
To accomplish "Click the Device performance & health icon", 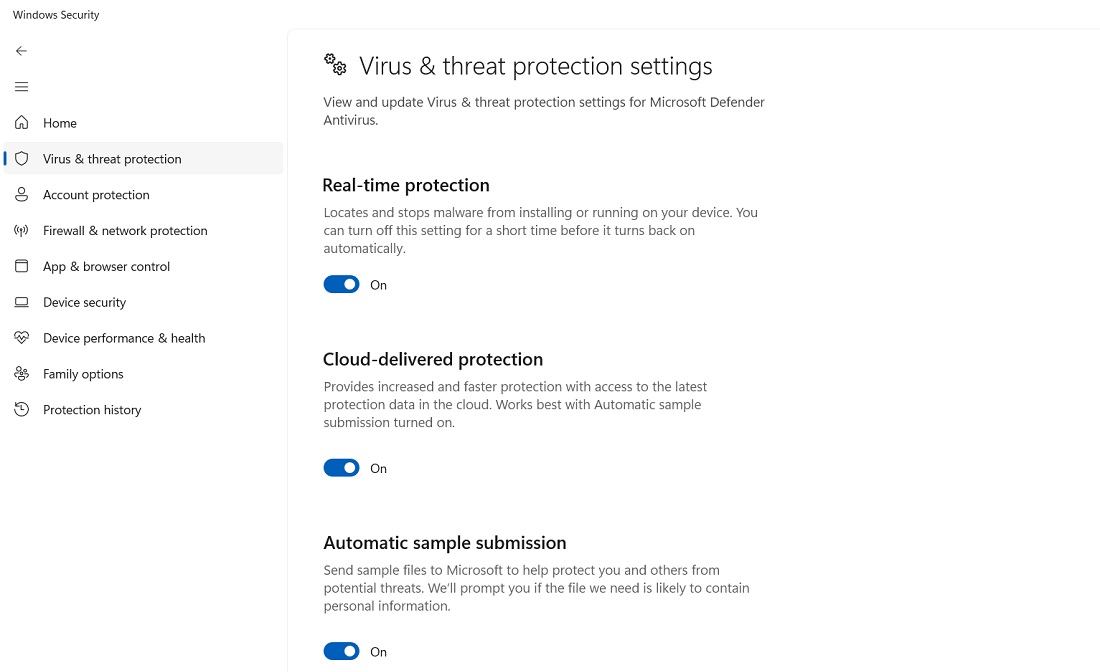I will pyautogui.click(x=22, y=338).
